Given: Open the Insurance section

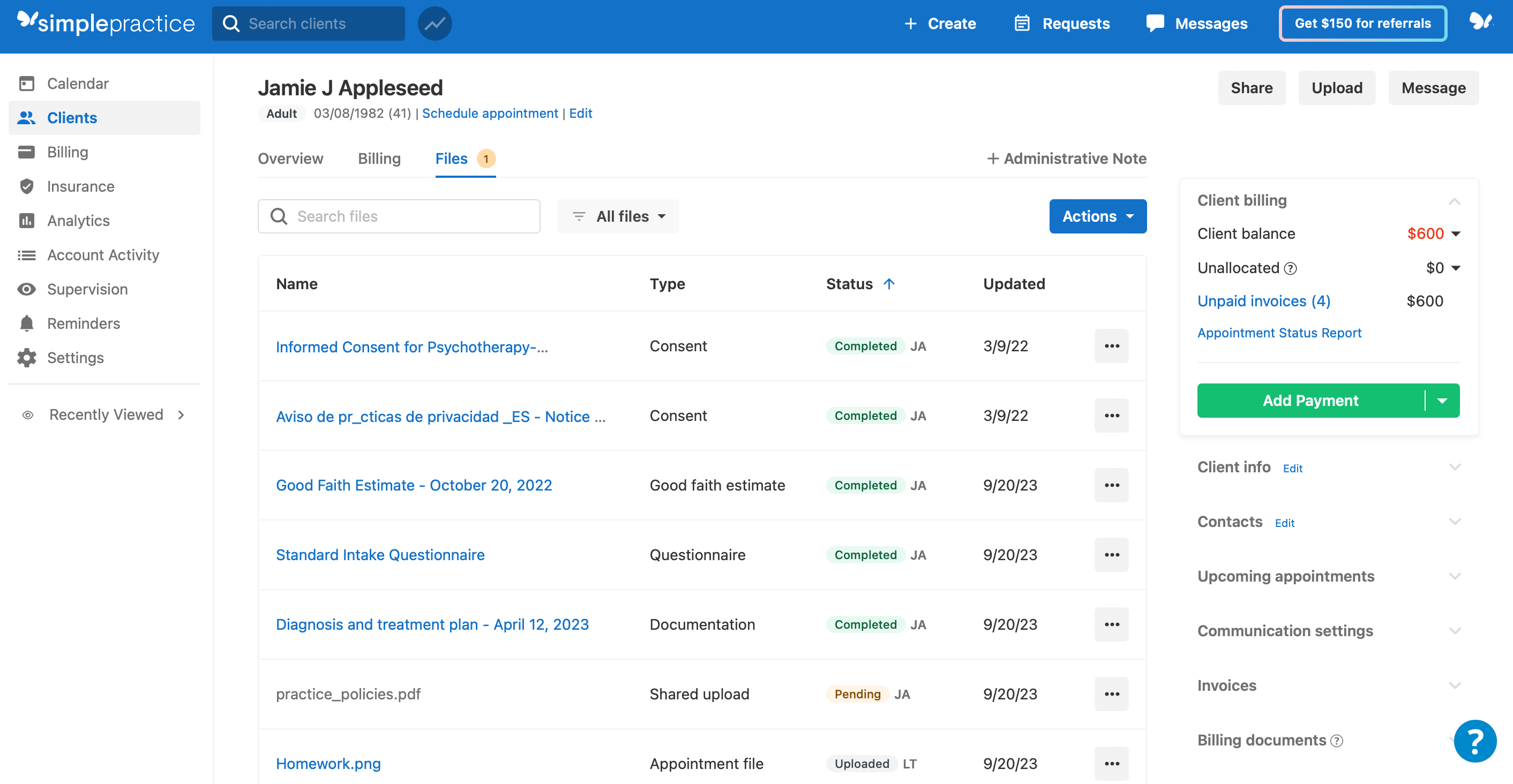Looking at the screenshot, I should [x=80, y=186].
